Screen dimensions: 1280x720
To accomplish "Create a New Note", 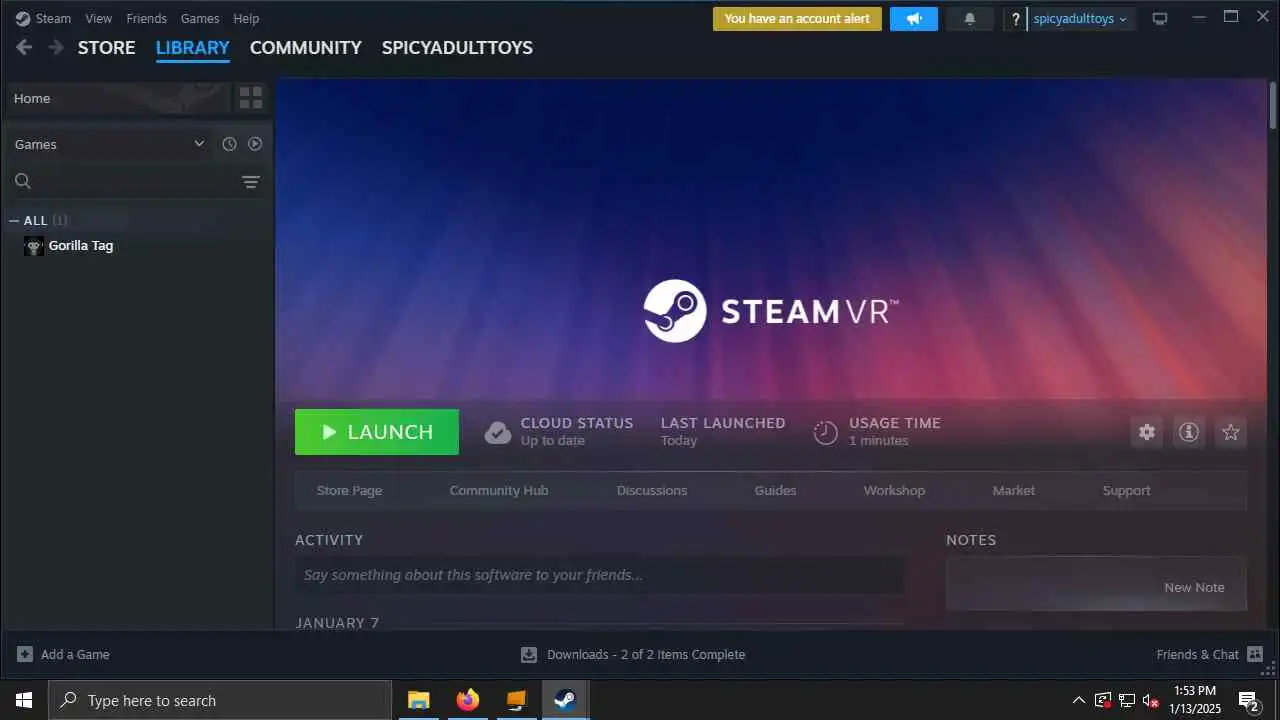I will point(1194,588).
